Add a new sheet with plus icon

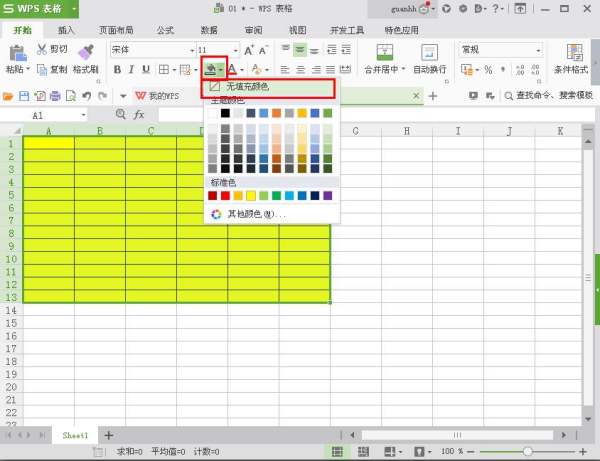(x=109, y=436)
